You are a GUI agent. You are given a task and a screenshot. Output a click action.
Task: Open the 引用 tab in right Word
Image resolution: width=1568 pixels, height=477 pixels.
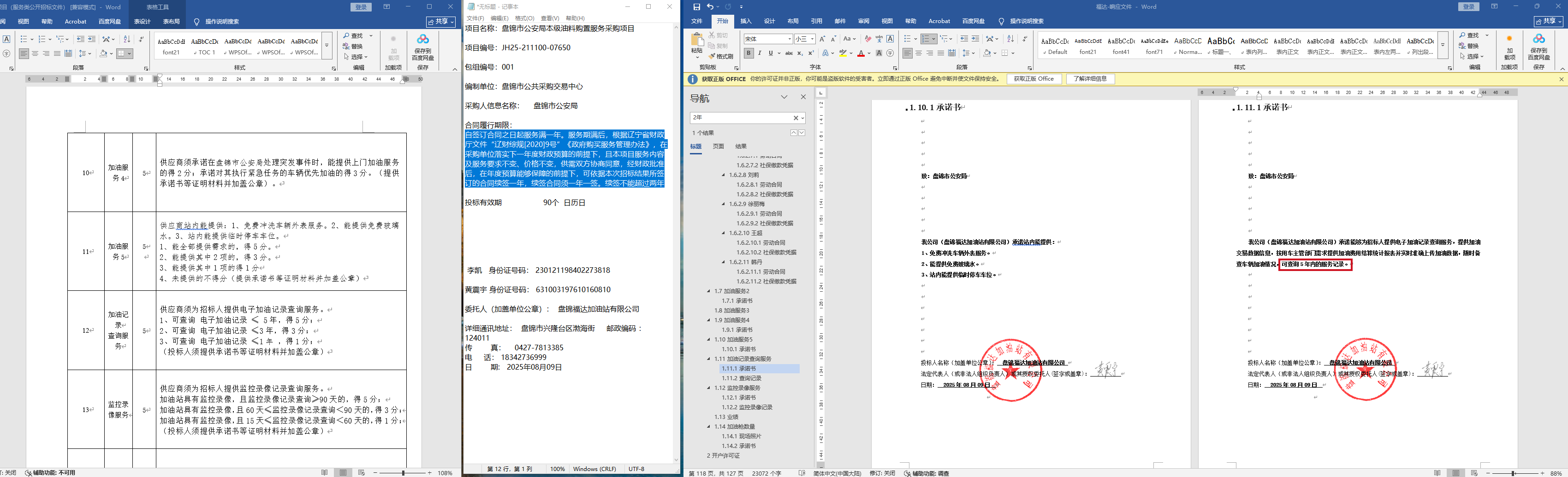pyautogui.click(x=816, y=21)
